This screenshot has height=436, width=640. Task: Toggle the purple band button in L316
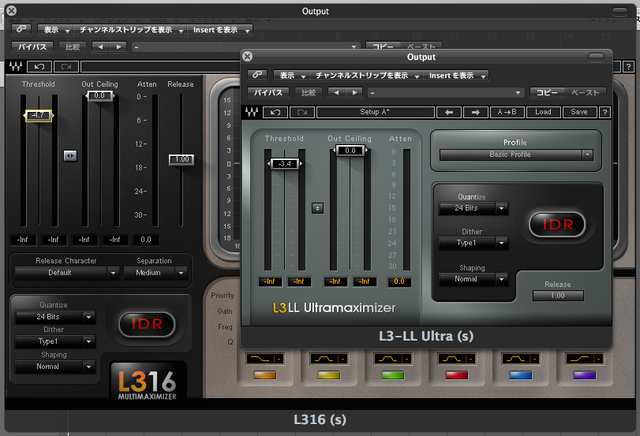[584, 375]
